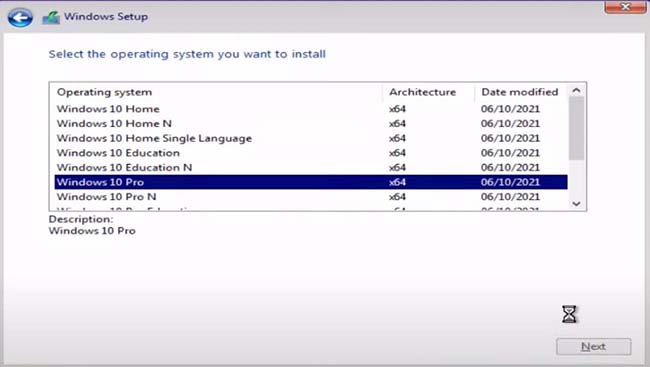Click x64 in Windows 10 Education row
Screen dimensions: 650x367
[397, 153]
